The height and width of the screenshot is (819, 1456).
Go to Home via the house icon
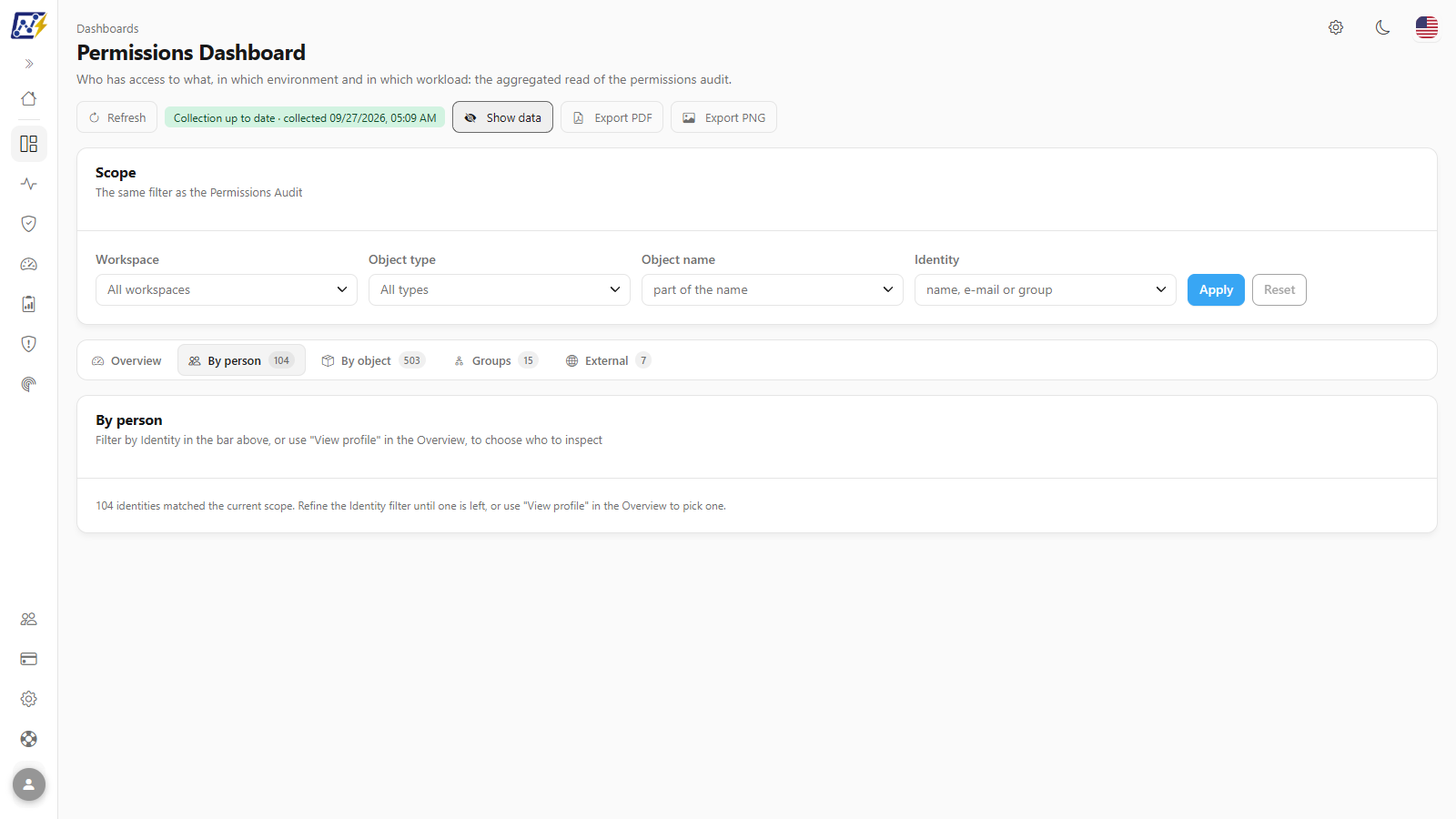(29, 98)
